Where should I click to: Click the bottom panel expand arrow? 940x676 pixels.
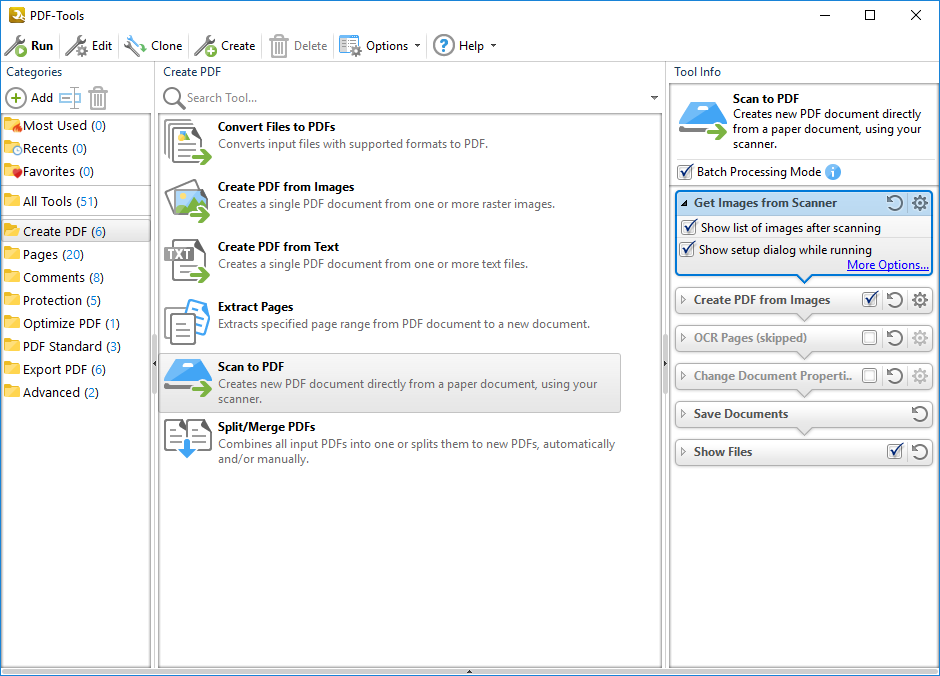coord(469,672)
